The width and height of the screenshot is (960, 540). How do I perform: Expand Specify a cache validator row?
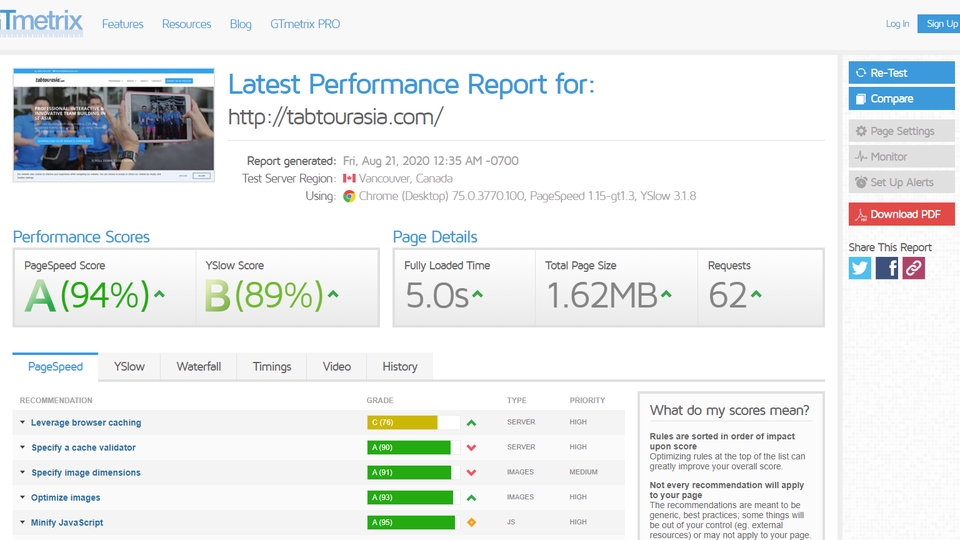tap(83, 448)
